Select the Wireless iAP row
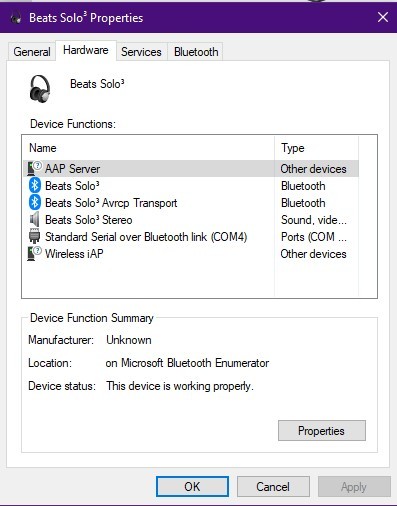This screenshot has height=506, width=397. 191,254
